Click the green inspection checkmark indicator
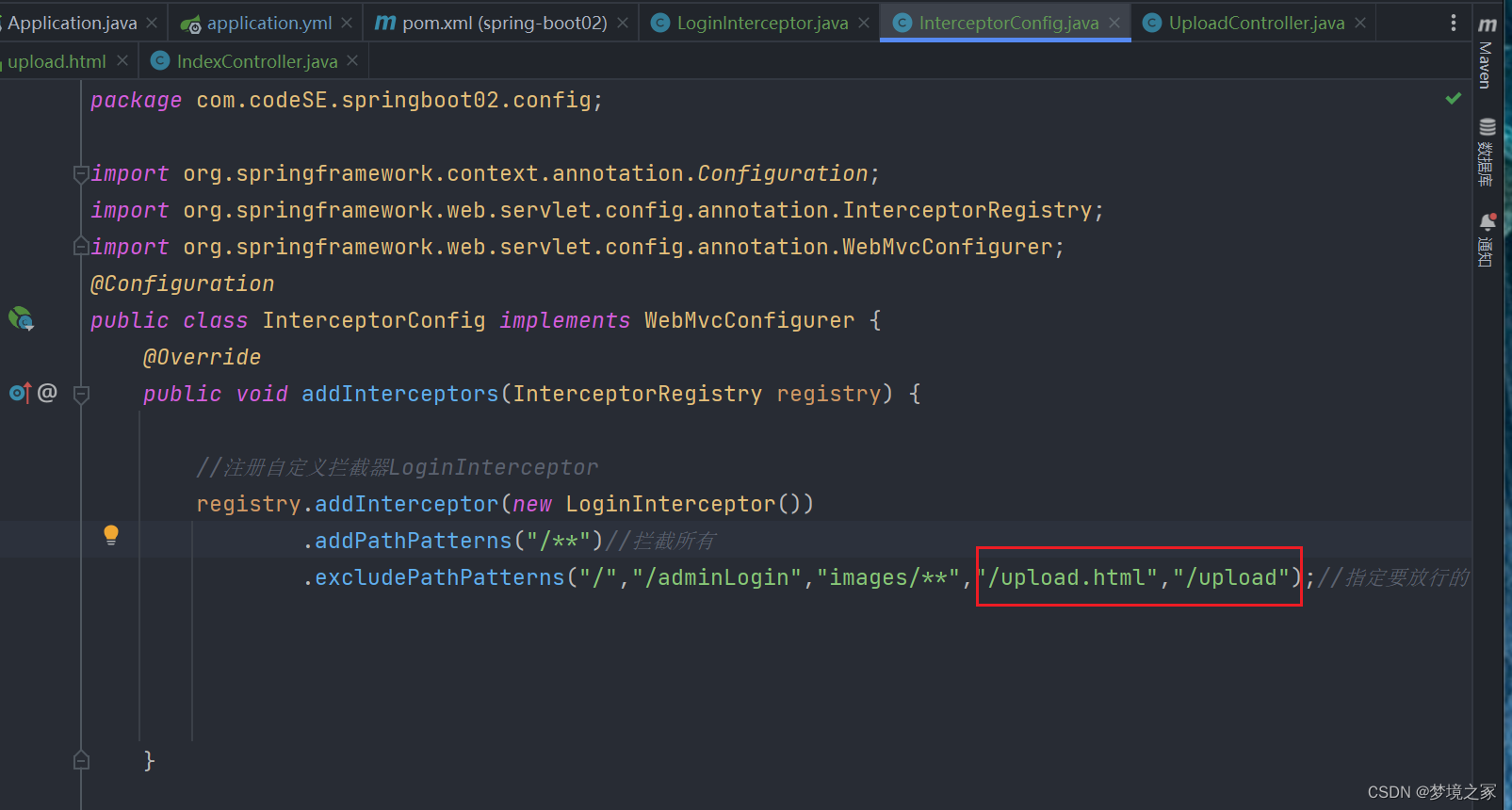 pos(1454,98)
